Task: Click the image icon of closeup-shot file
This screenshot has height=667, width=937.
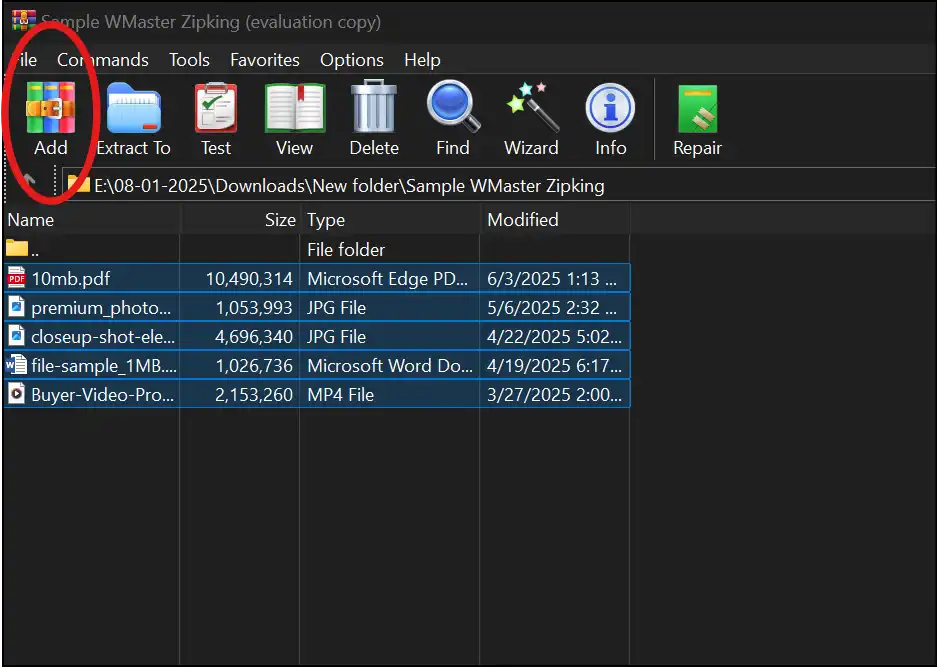Action: coord(16,336)
